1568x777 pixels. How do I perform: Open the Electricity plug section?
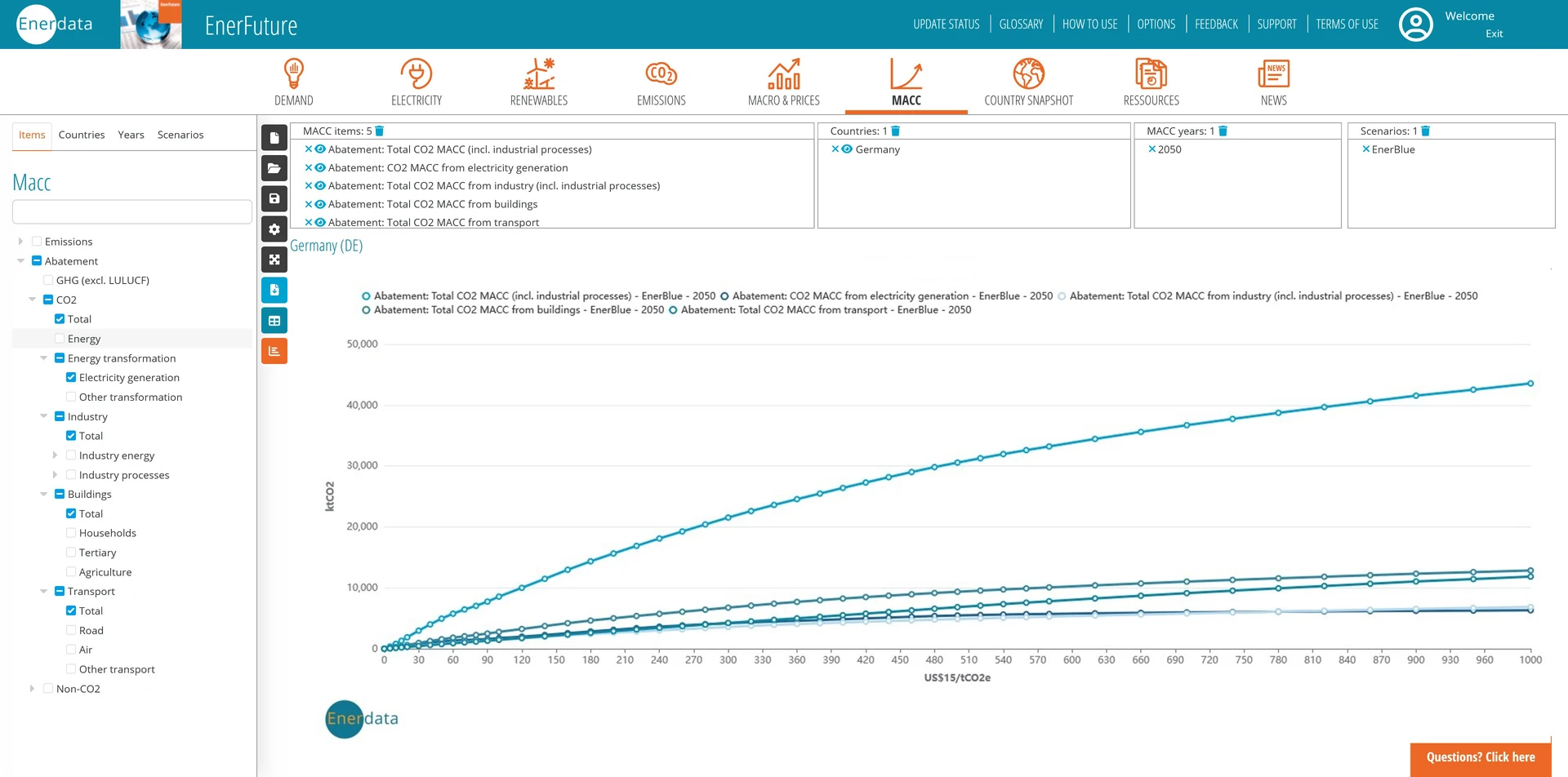click(x=416, y=82)
